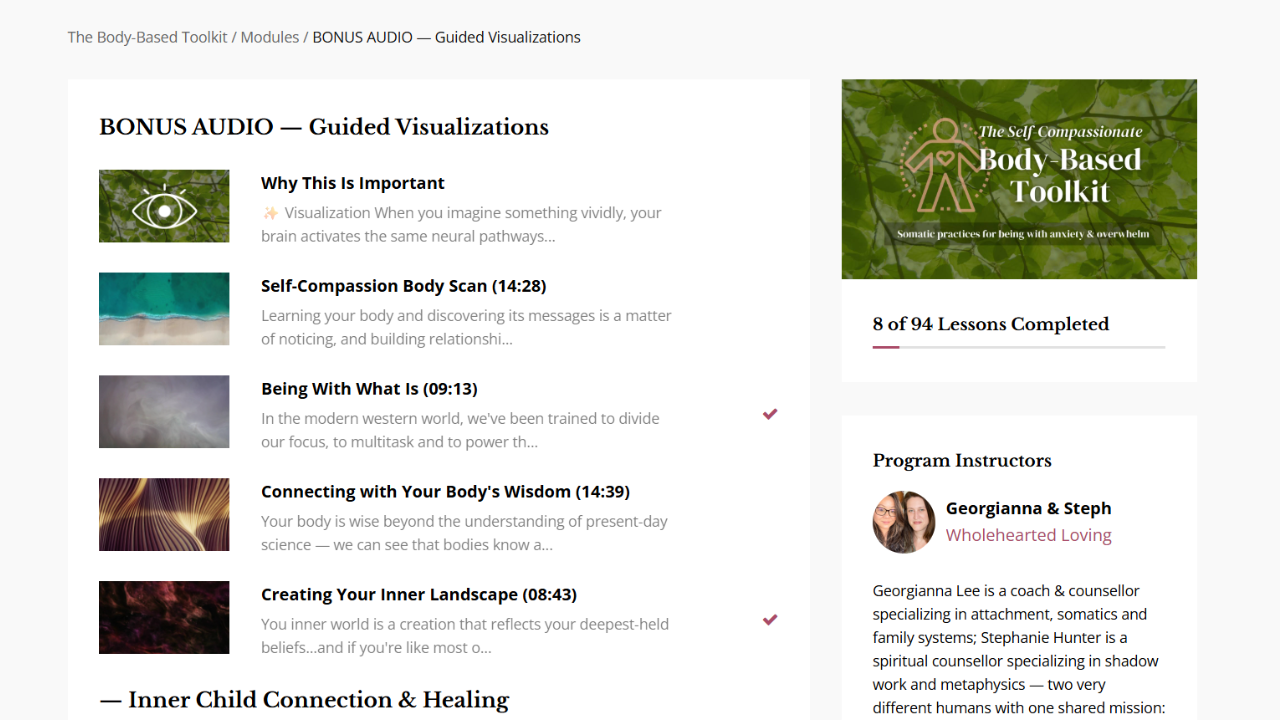
Task: Click 8 of 94 Lessons Completed text
Action: (x=991, y=324)
